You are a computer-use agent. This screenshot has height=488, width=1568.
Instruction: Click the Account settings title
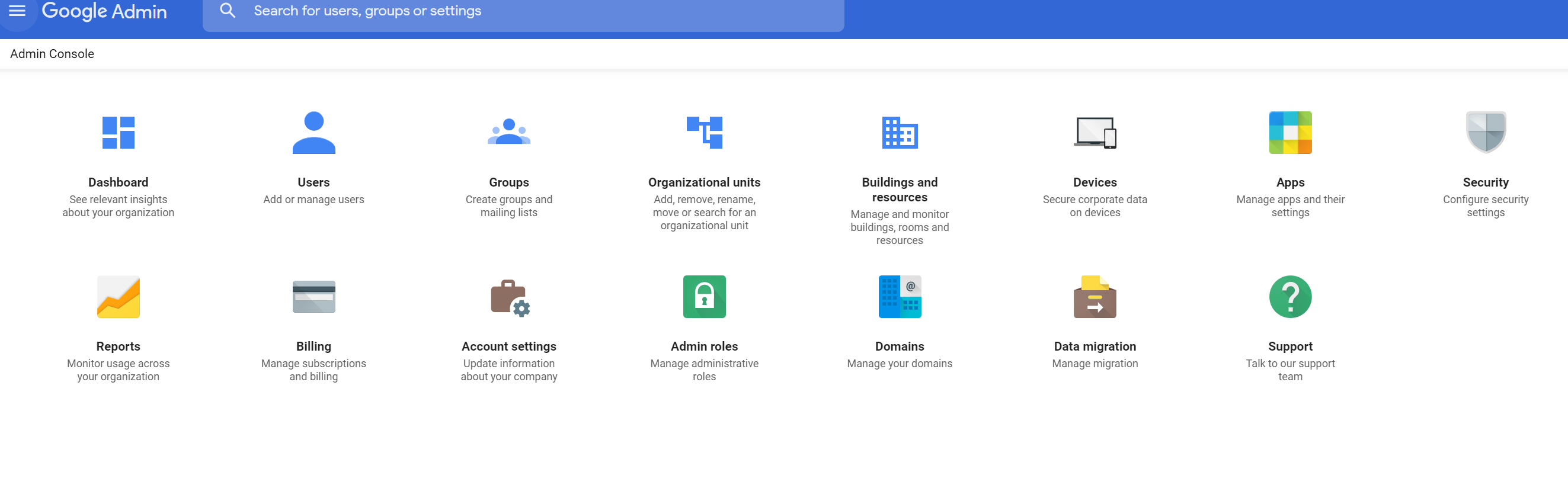pos(509,346)
